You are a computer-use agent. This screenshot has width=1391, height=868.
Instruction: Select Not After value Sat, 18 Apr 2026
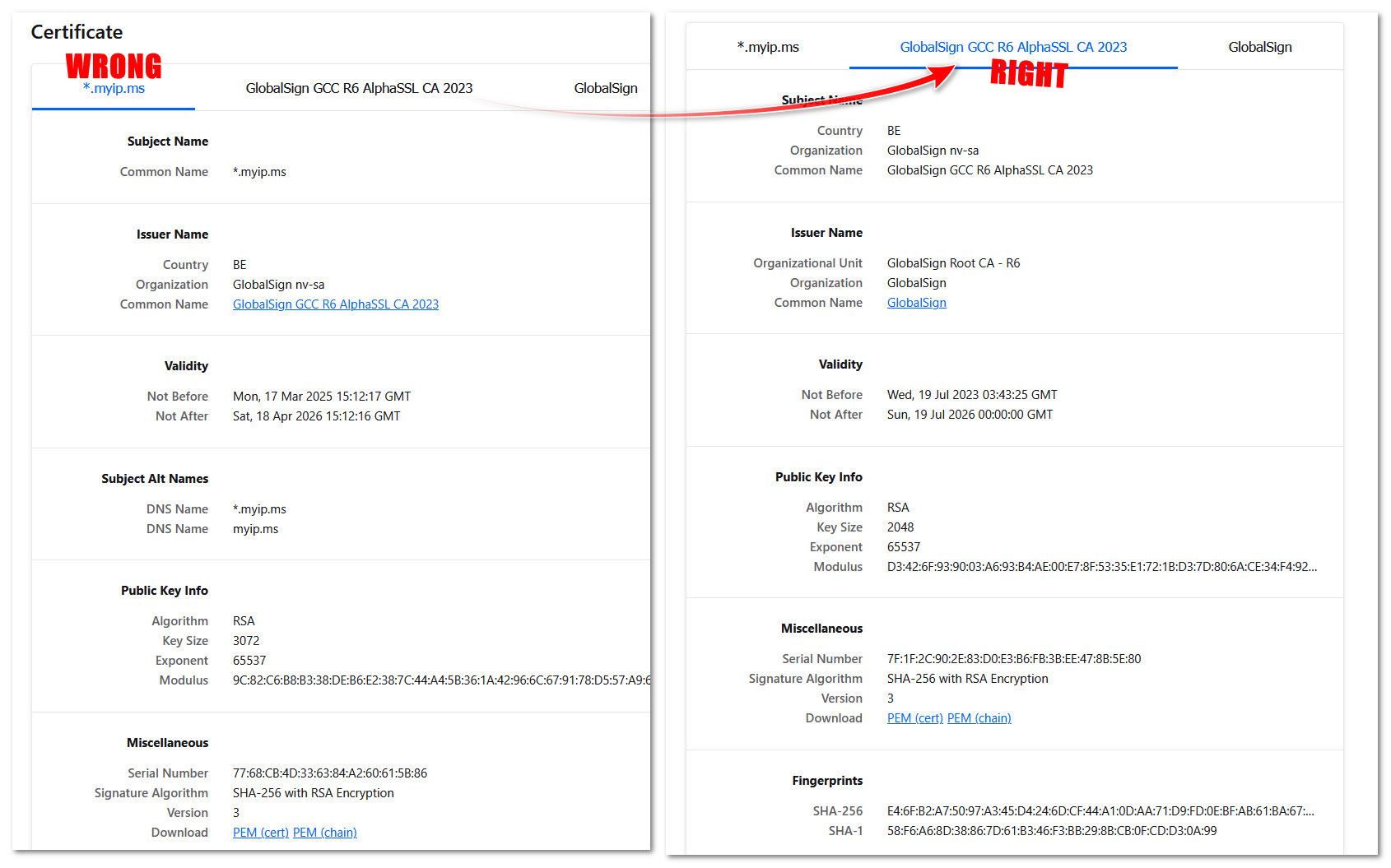pos(317,416)
